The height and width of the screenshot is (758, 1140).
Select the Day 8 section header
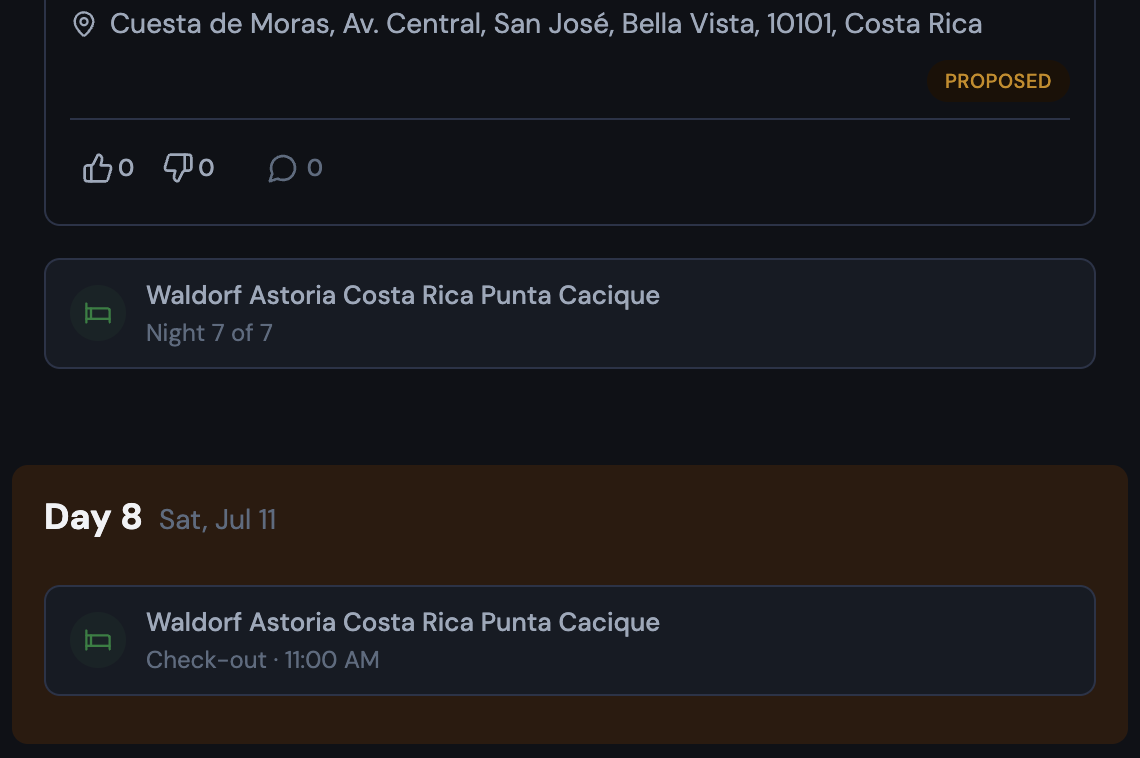point(93,518)
